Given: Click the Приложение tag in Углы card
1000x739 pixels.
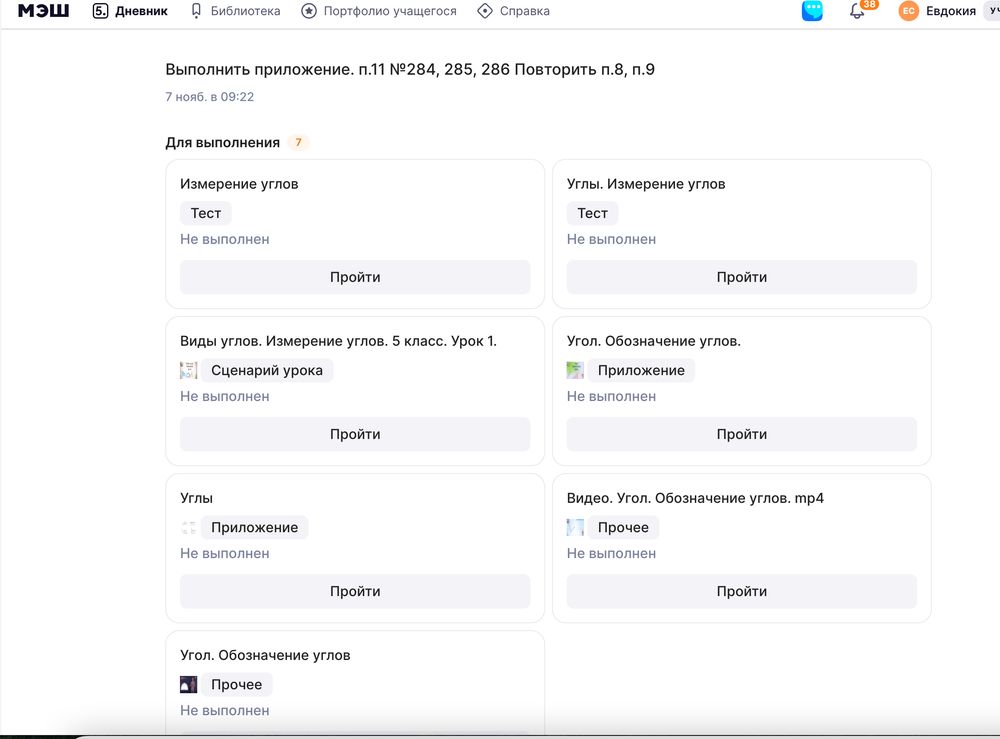Looking at the screenshot, I should [254, 527].
